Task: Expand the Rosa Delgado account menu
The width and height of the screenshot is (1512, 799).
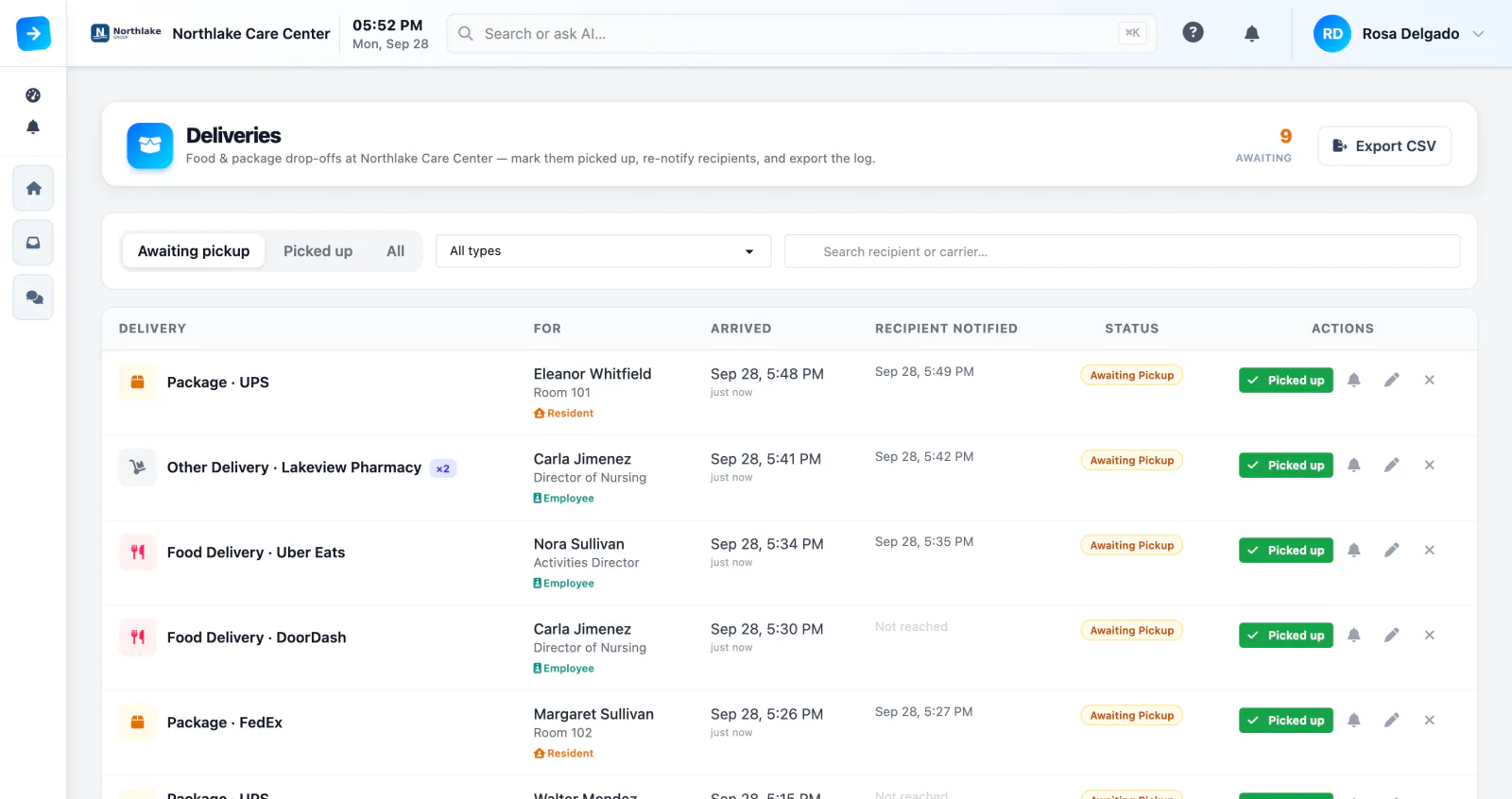Action: pyautogui.click(x=1400, y=34)
